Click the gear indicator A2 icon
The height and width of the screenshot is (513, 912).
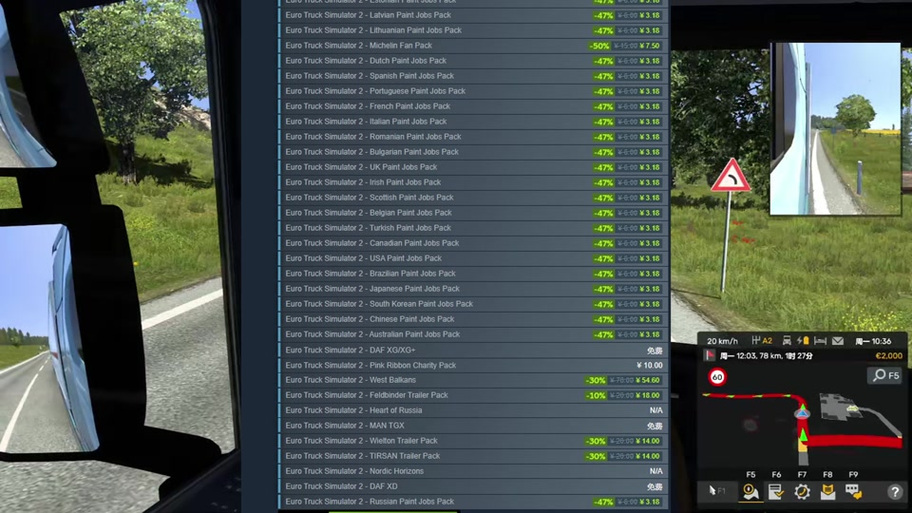(761, 341)
